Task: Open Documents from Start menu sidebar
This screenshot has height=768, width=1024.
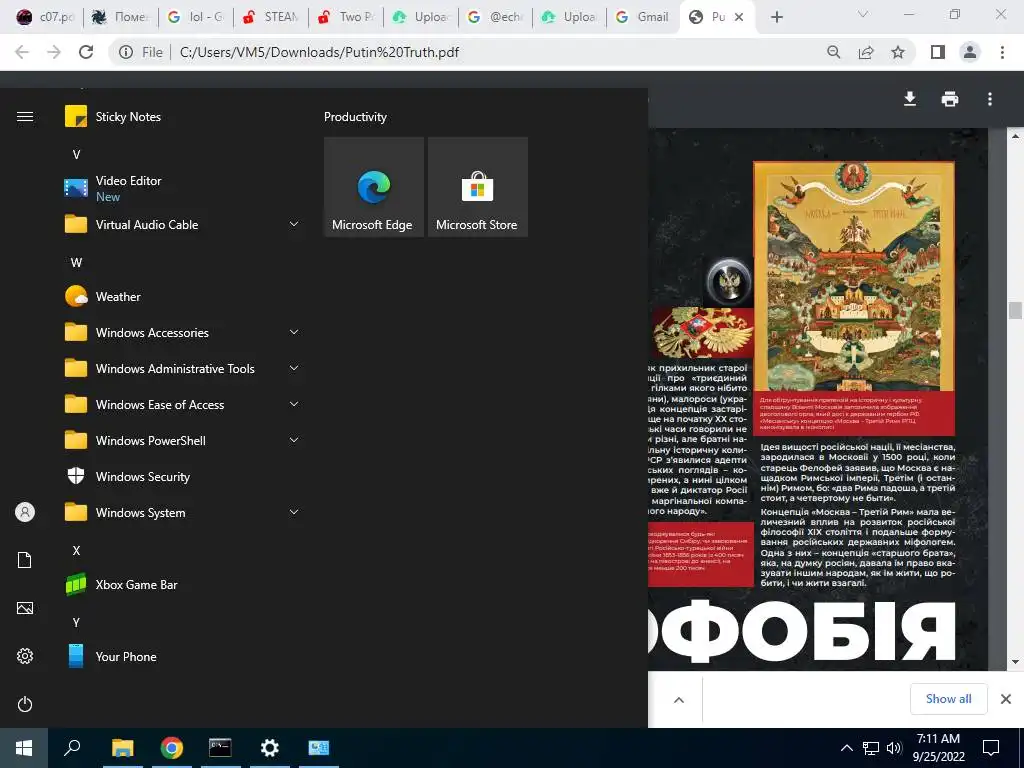Action: (x=25, y=560)
